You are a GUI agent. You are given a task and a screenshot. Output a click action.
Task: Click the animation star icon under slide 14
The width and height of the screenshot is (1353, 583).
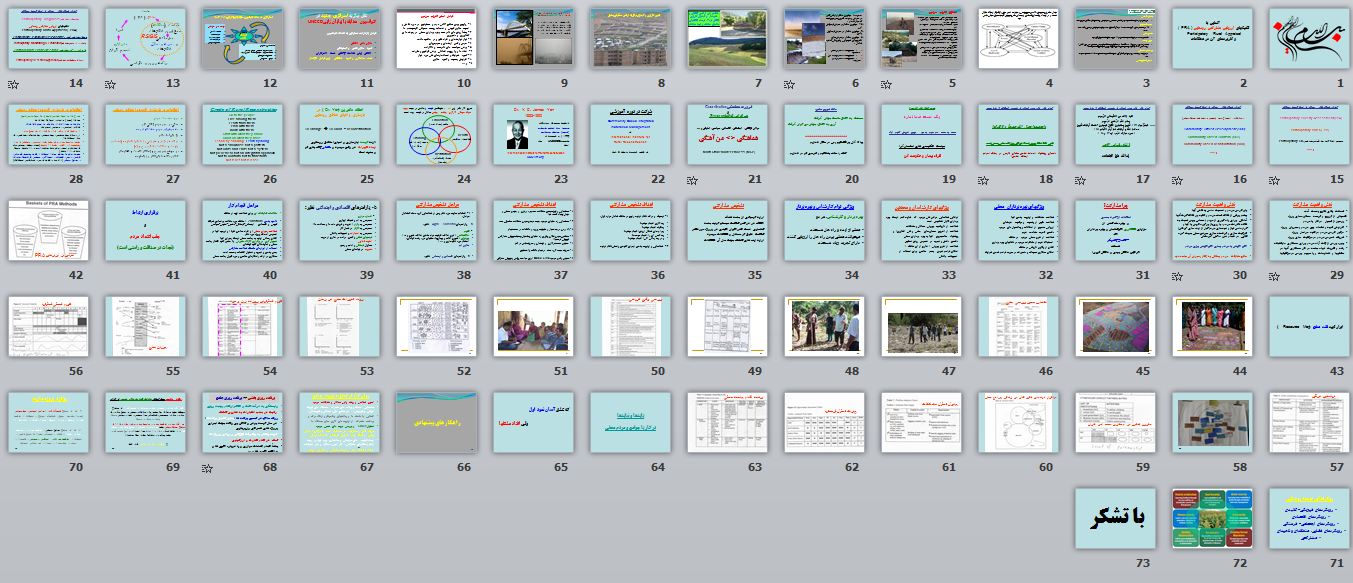(x=13, y=84)
